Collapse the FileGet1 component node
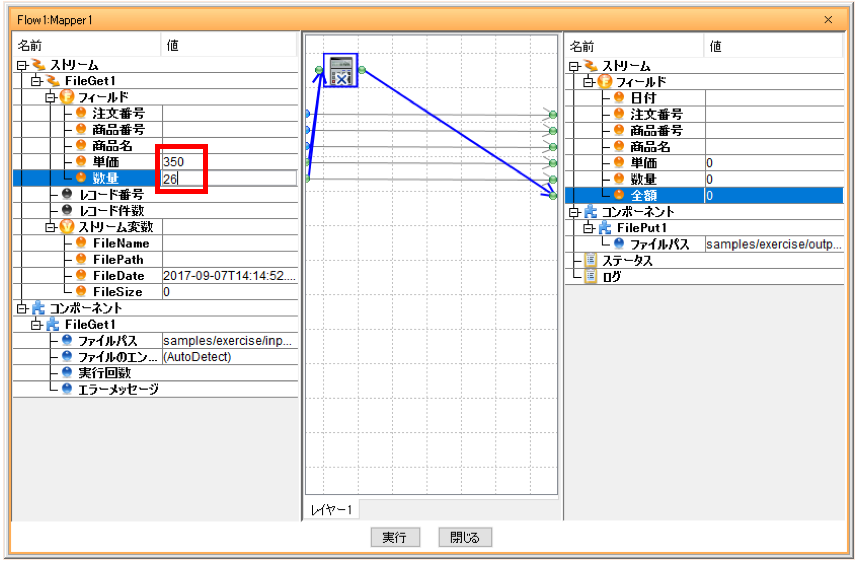 point(36,325)
